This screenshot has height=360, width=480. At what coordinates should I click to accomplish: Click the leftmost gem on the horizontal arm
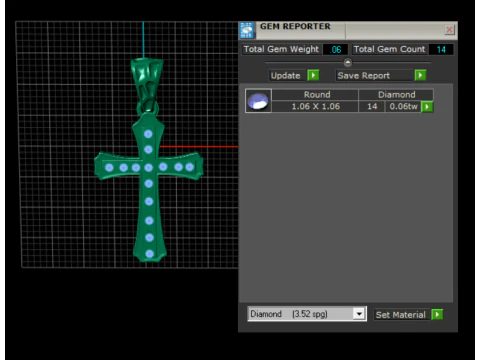[x=109, y=168]
